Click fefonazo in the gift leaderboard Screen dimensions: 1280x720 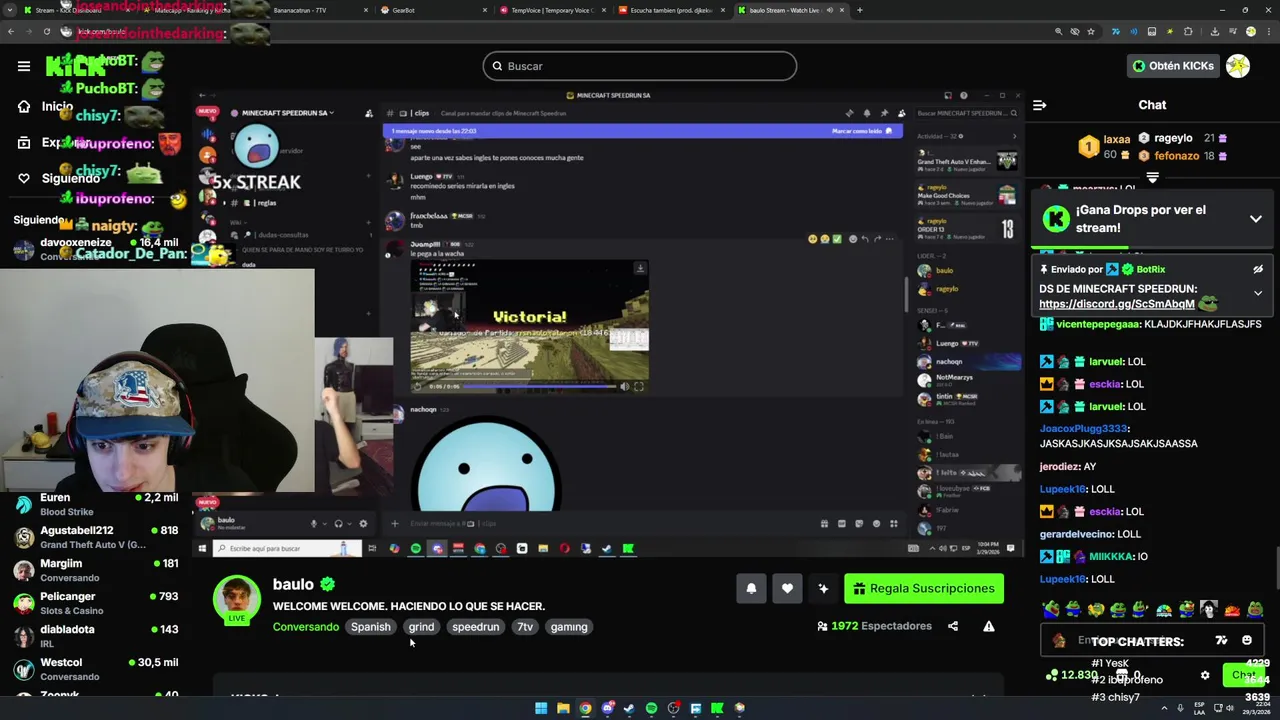click(x=1176, y=156)
